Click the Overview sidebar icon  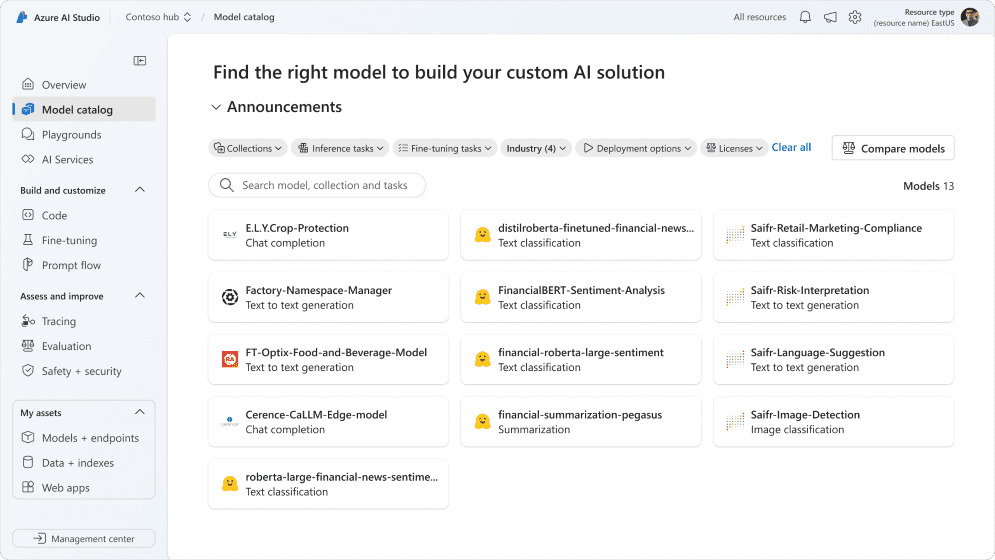(28, 84)
